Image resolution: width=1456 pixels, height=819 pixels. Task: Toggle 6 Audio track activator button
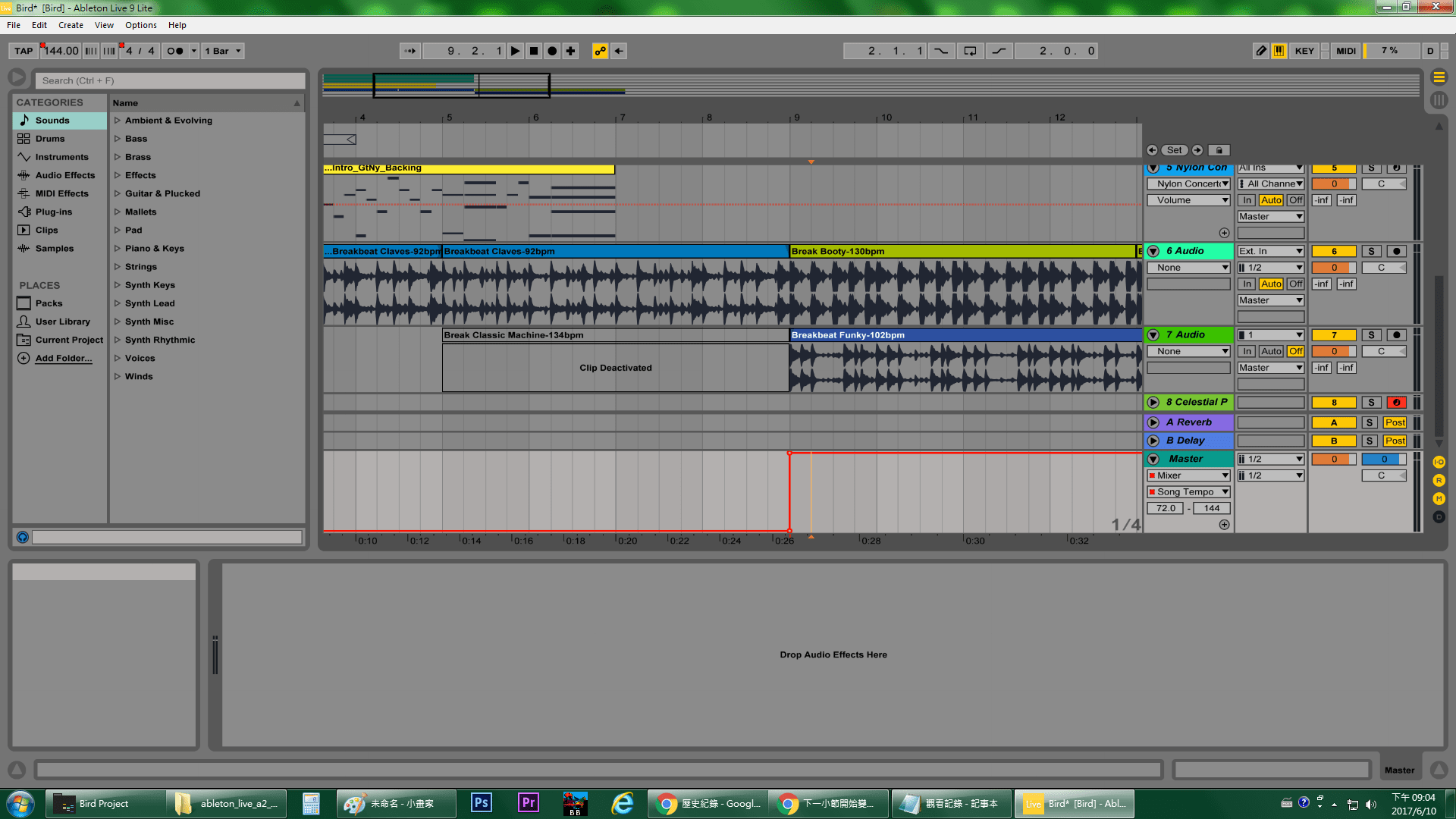pos(1334,251)
